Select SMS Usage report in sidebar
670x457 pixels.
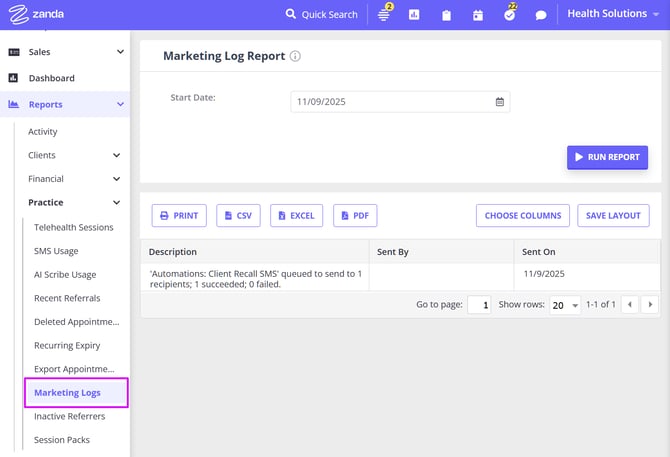pos(56,251)
